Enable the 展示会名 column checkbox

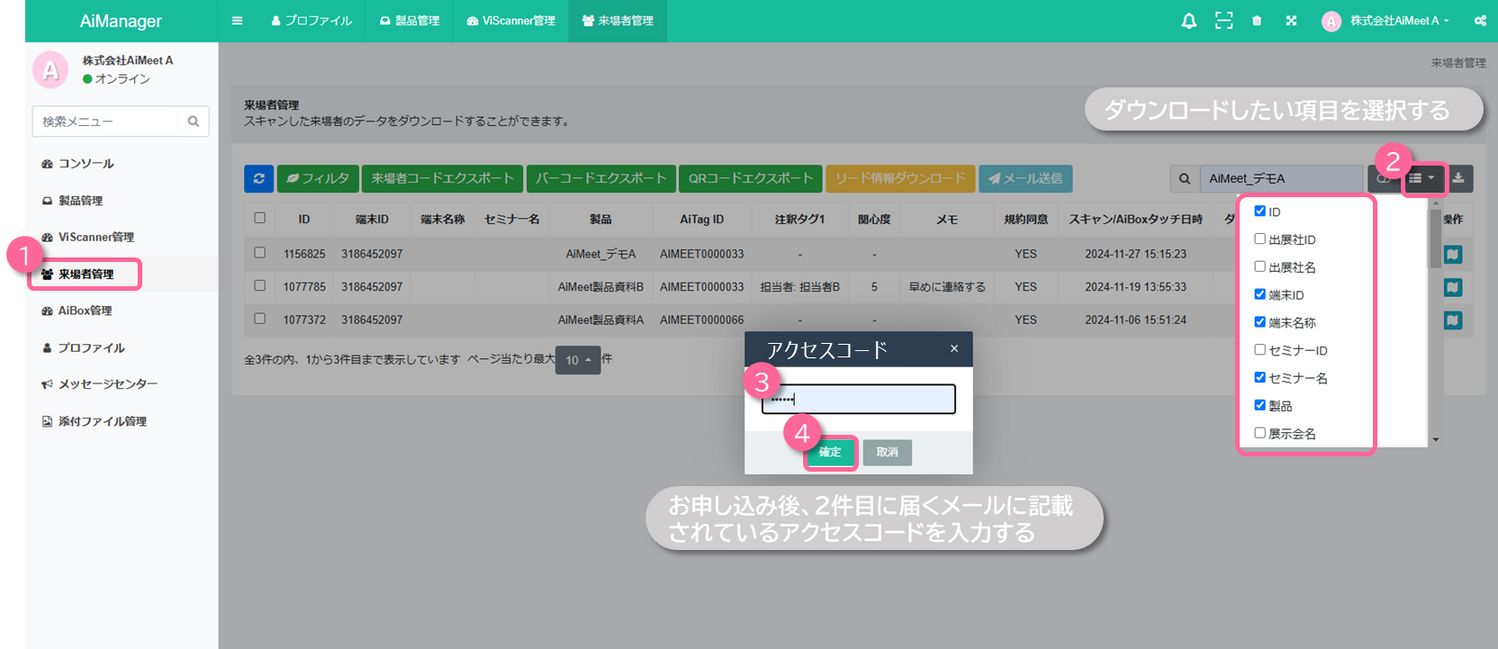coord(1260,433)
